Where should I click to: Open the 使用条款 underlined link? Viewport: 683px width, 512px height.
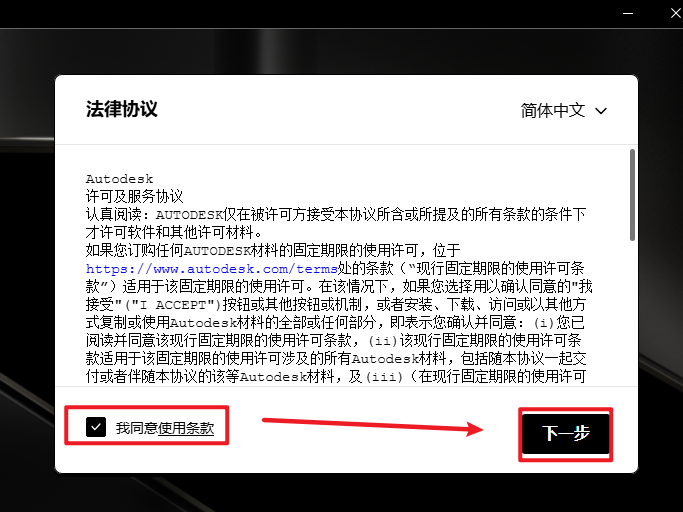[x=186, y=428]
